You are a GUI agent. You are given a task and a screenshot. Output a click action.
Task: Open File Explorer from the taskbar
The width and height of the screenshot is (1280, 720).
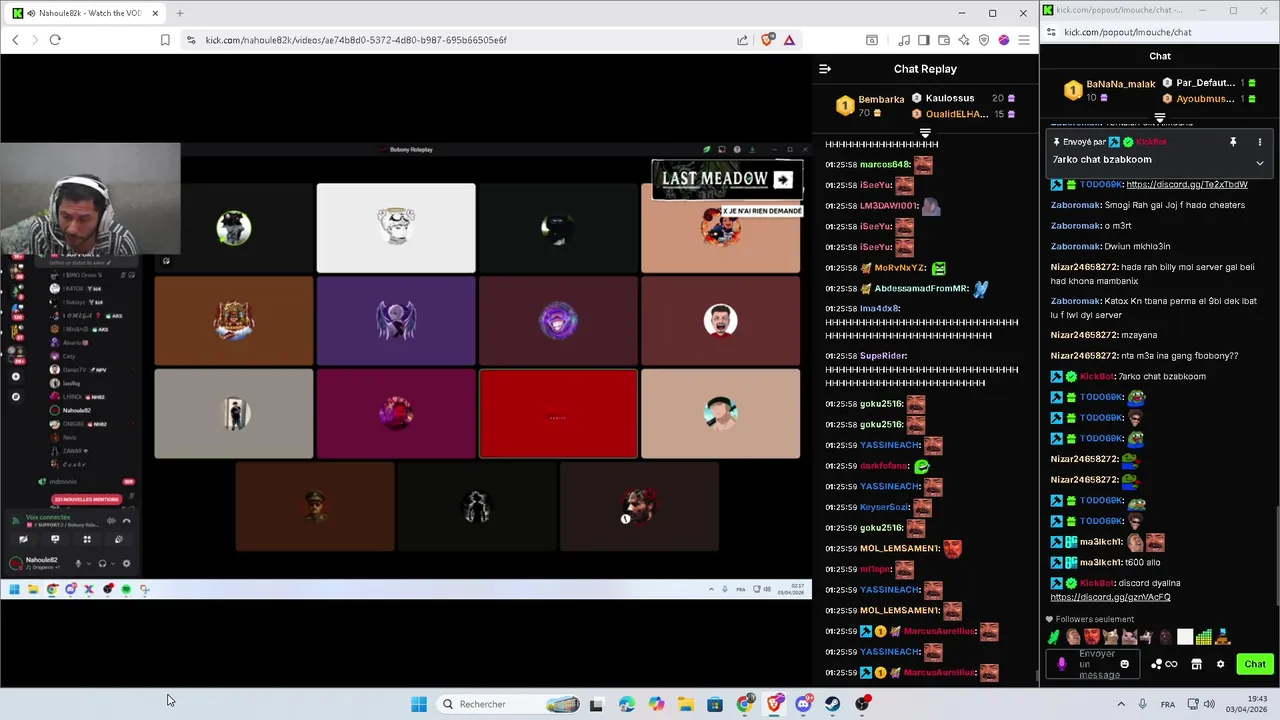685,704
